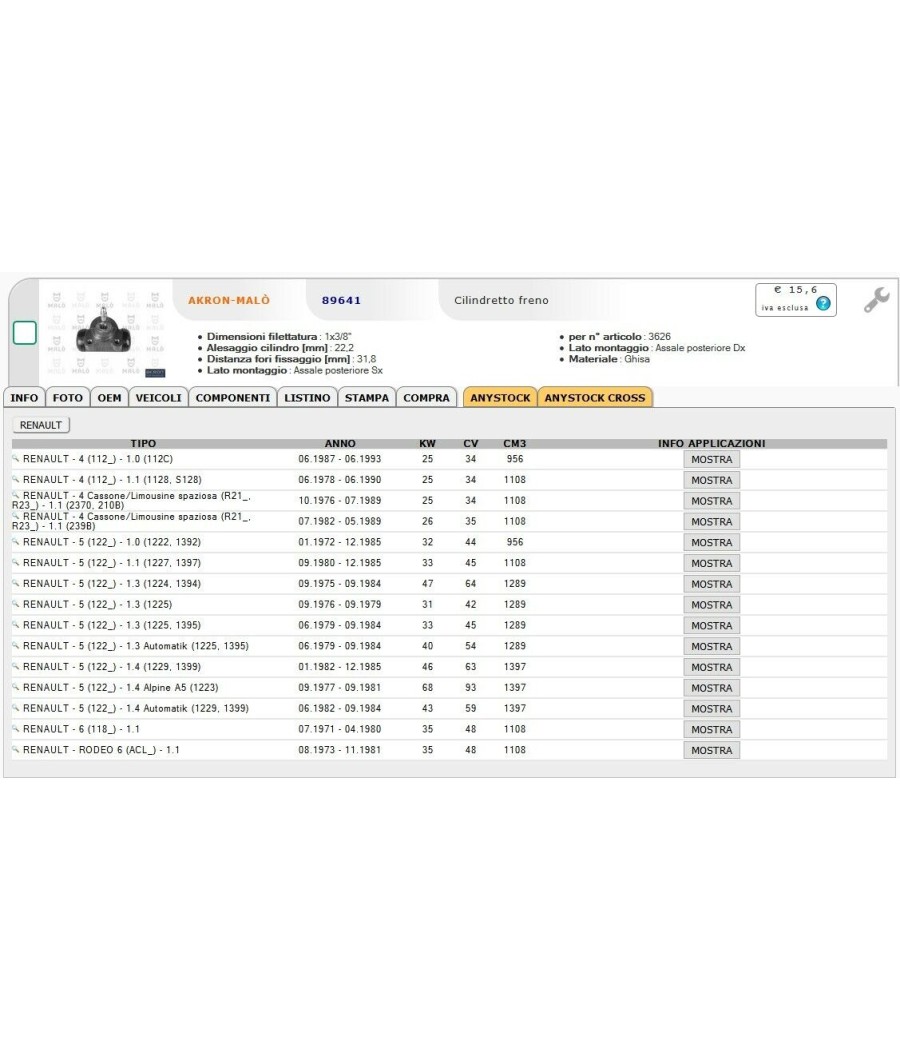Click magnifier icon for RENAULT 5 1.4 Alpine A5
Viewport: 900px width, 1050px height.
(15, 687)
